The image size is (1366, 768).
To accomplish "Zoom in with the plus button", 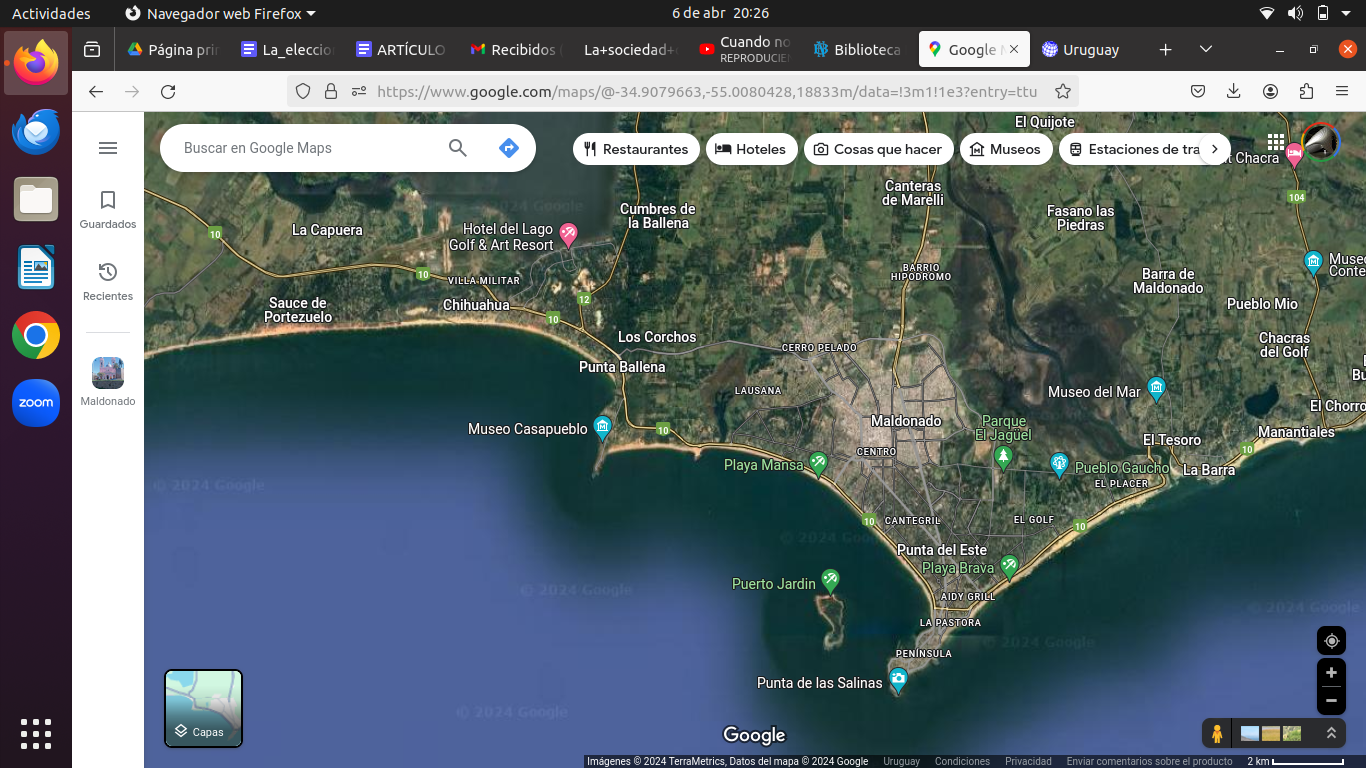I will (1331, 673).
